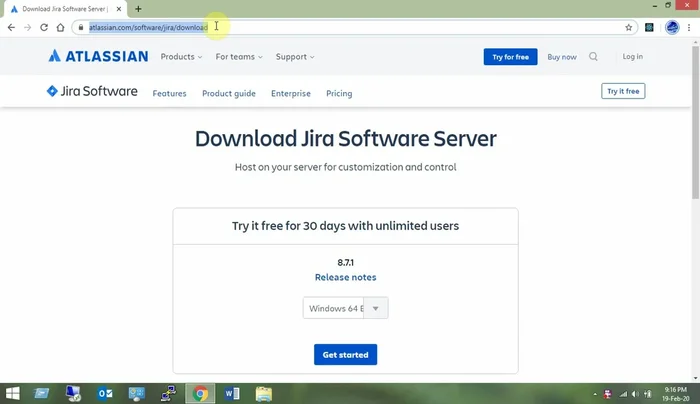Screen dimensions: 700x404
Task: Click the Atlassian logo
Action: pyautogui.click(x=98, y=56)
